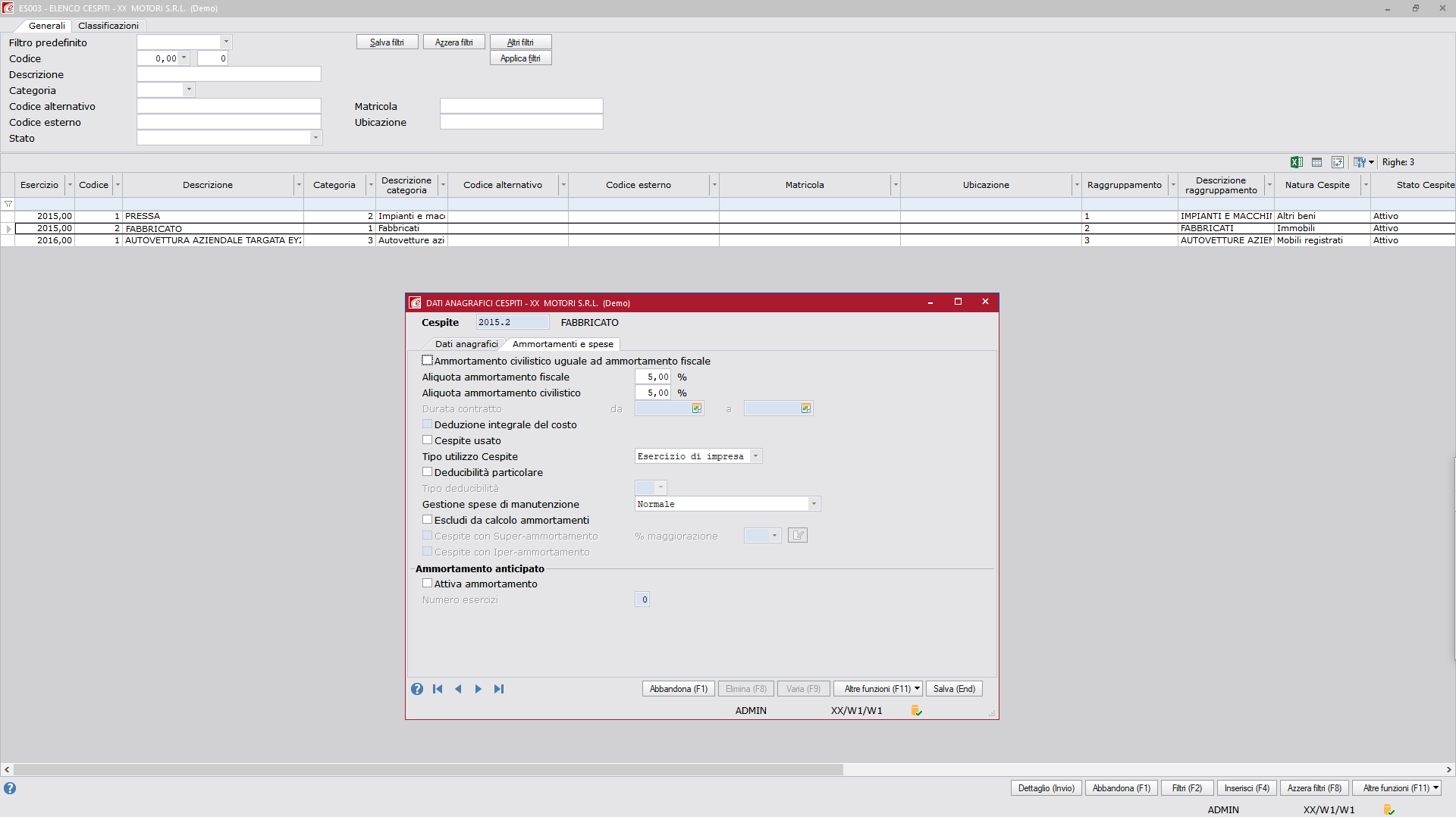Click the Matricola filter field
This screenshot has width=1456, height=817.
(x=522, y=106)
